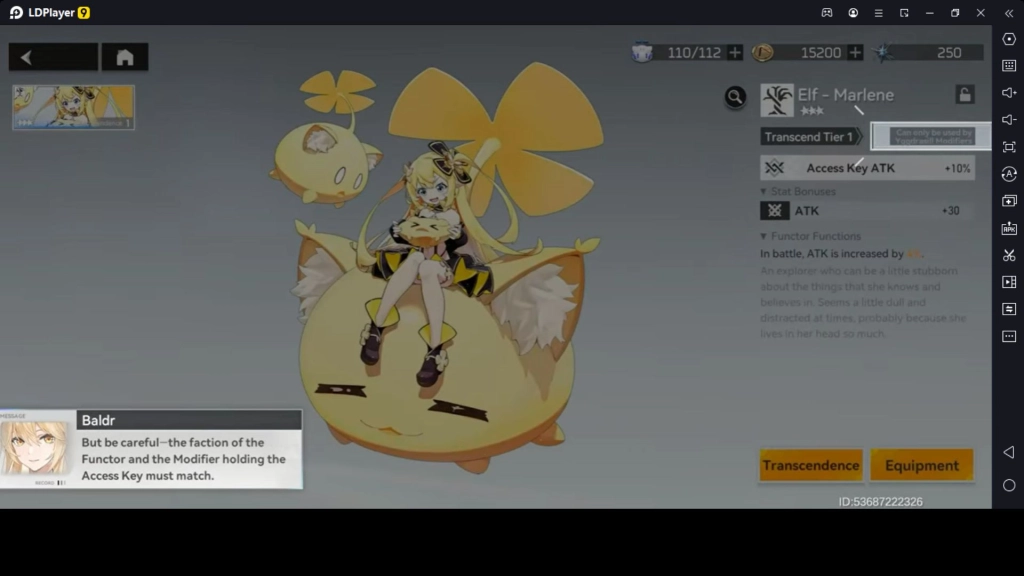Viewport: 1024px width, 576px height.
Task: Click the magnifier icon to inspect artwork
Action: pos(735,96)
